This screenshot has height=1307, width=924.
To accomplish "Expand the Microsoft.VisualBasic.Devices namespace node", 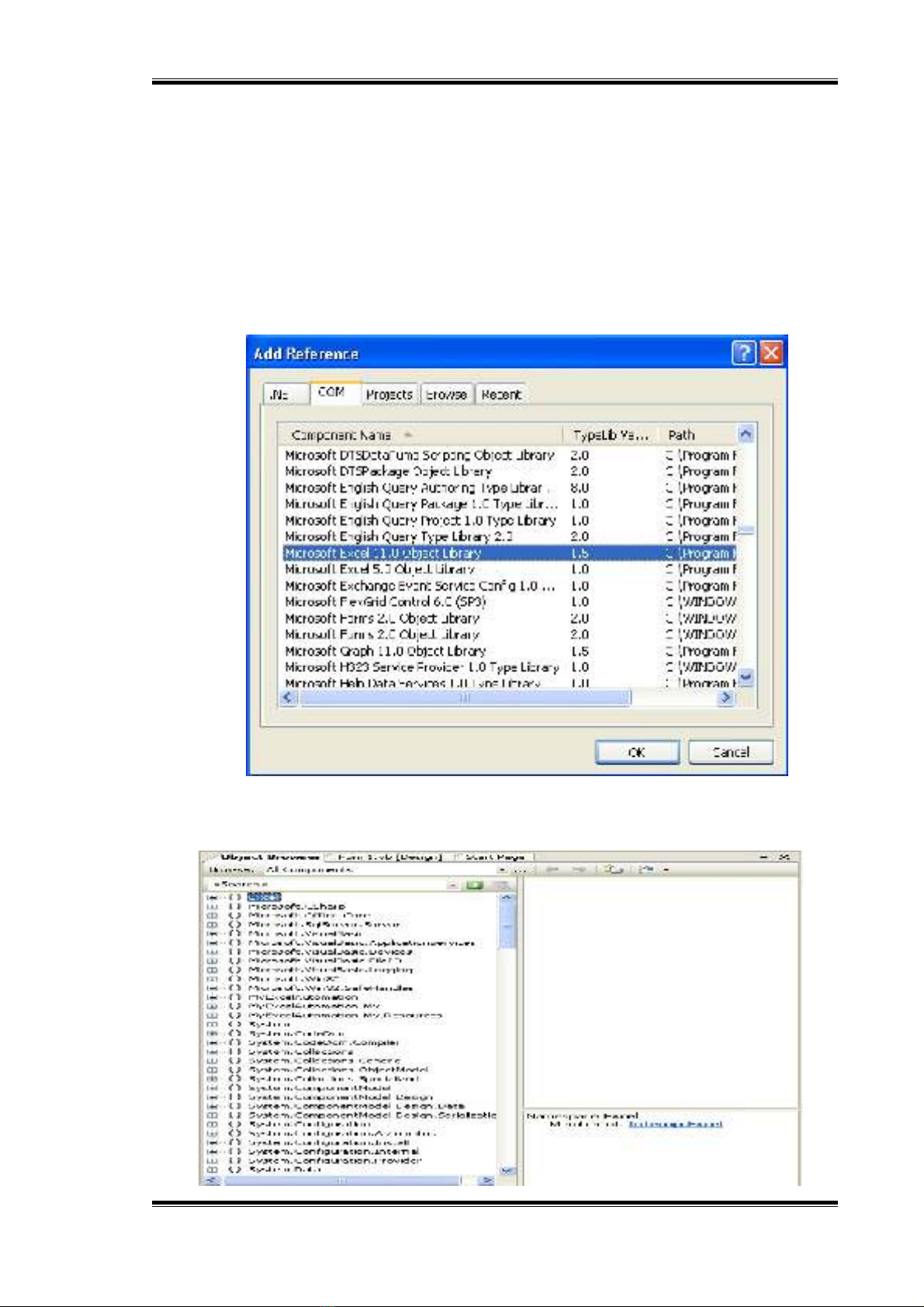I will (212, 952).
